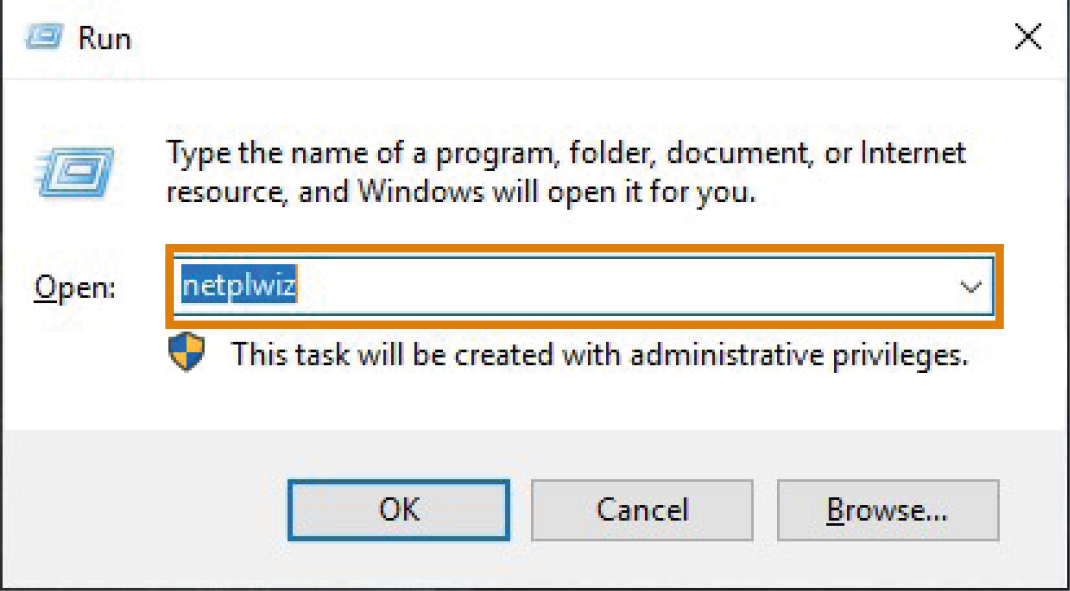The height and width of the screenshot is (591, 1070).
Task: Expand the Open history dropdown arrow
Action: point(970,287)
